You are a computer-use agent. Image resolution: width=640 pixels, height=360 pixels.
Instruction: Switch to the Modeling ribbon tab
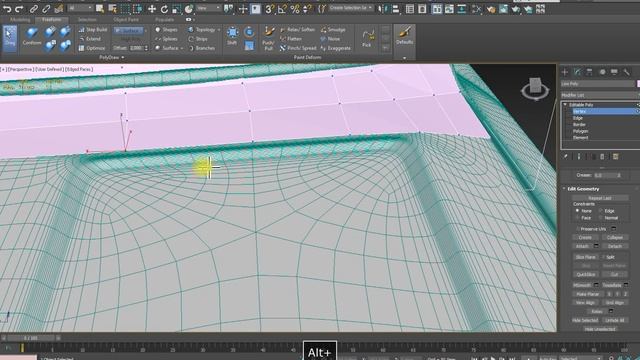[x=20, y=20]
